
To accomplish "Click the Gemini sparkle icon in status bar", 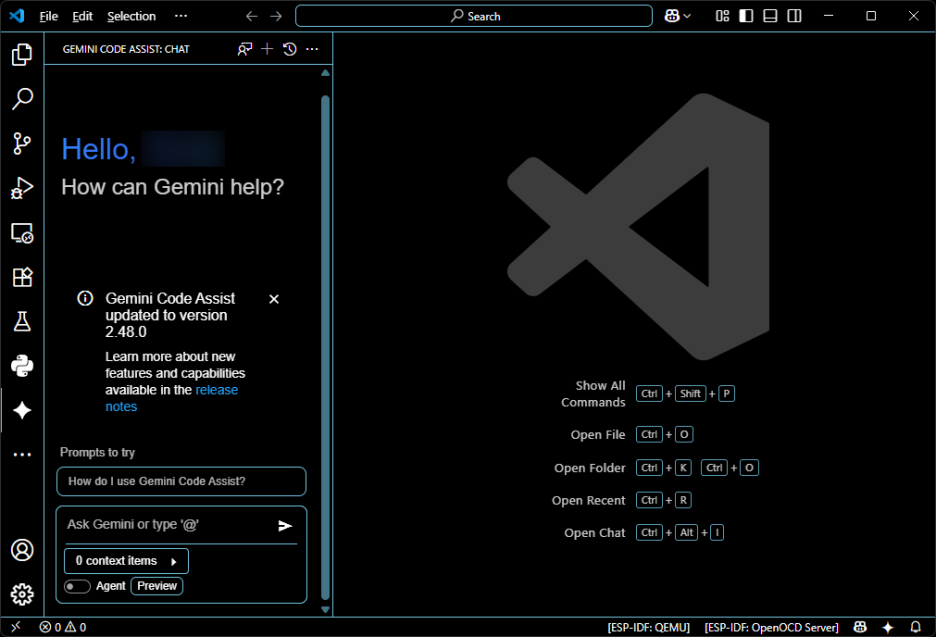I will 888,627.
